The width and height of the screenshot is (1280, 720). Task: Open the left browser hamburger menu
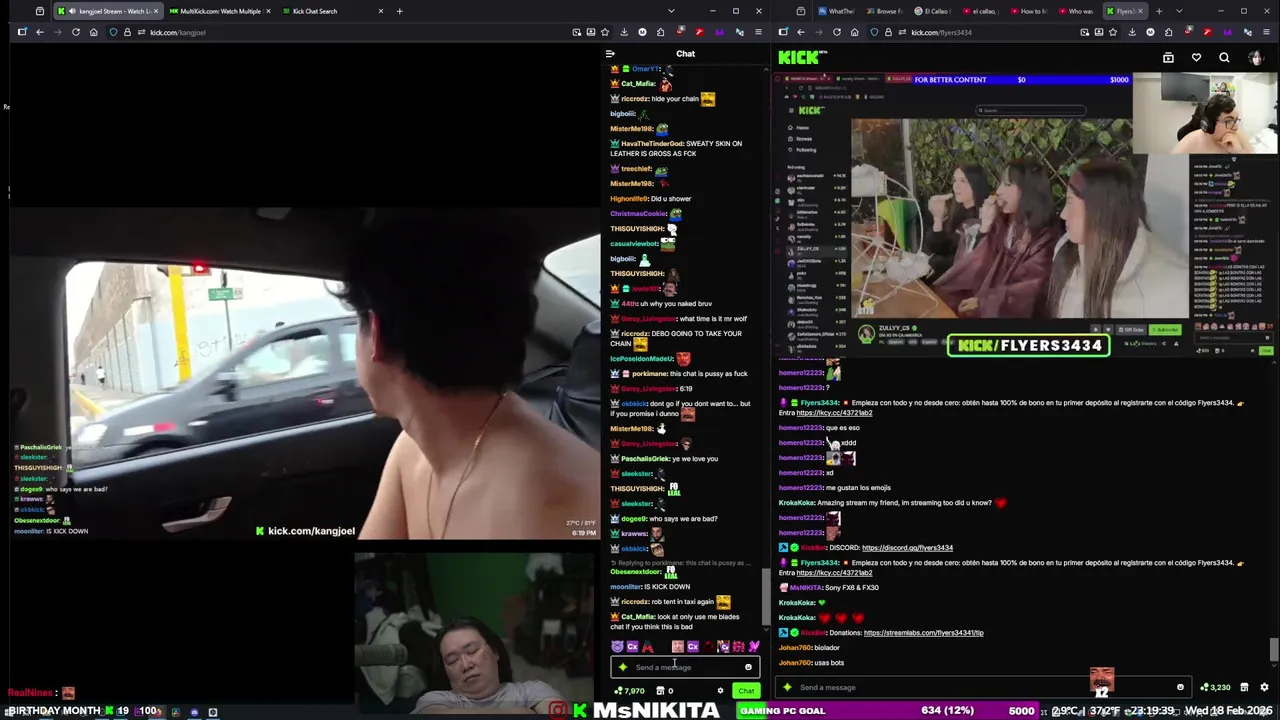pyautogui.click(x=758, y=32)
